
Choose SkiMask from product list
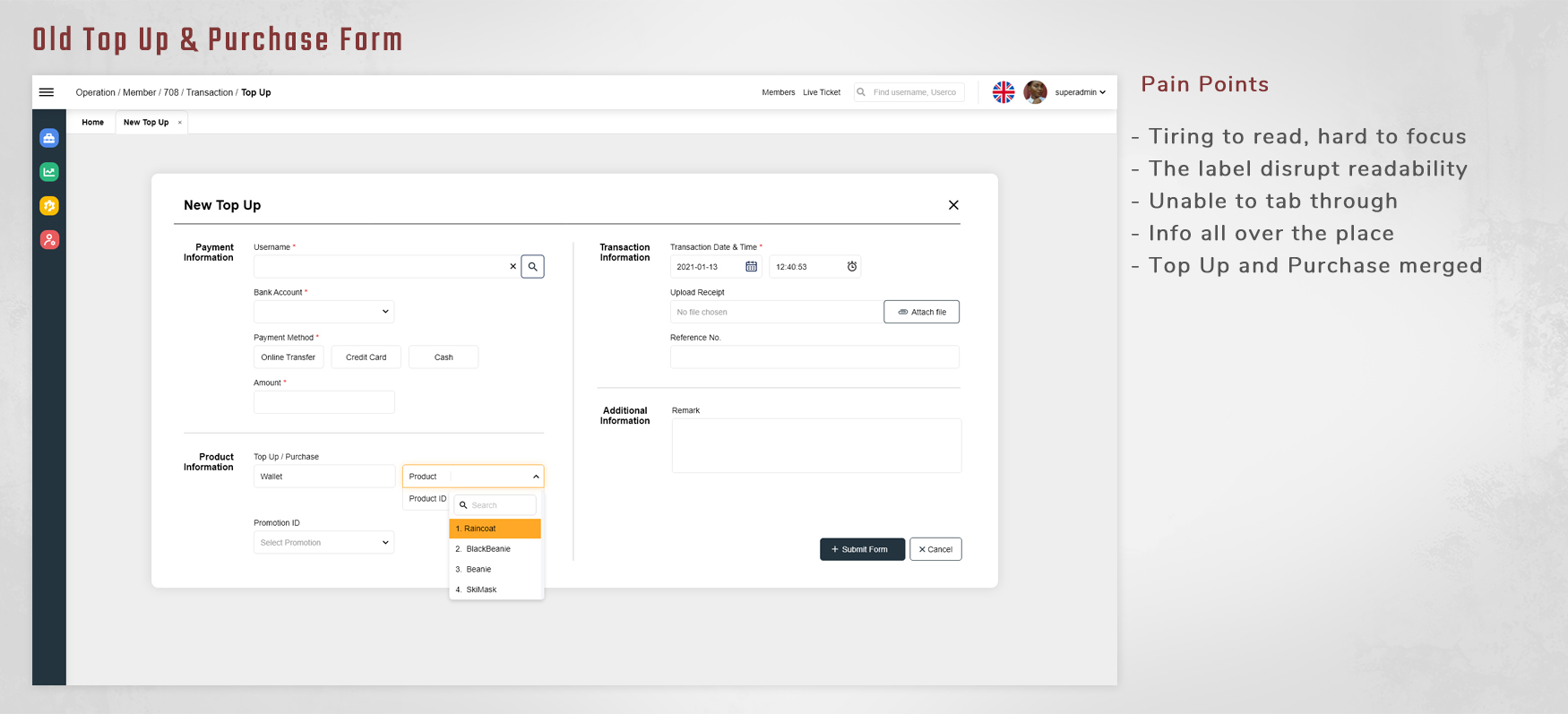point(495,589)
